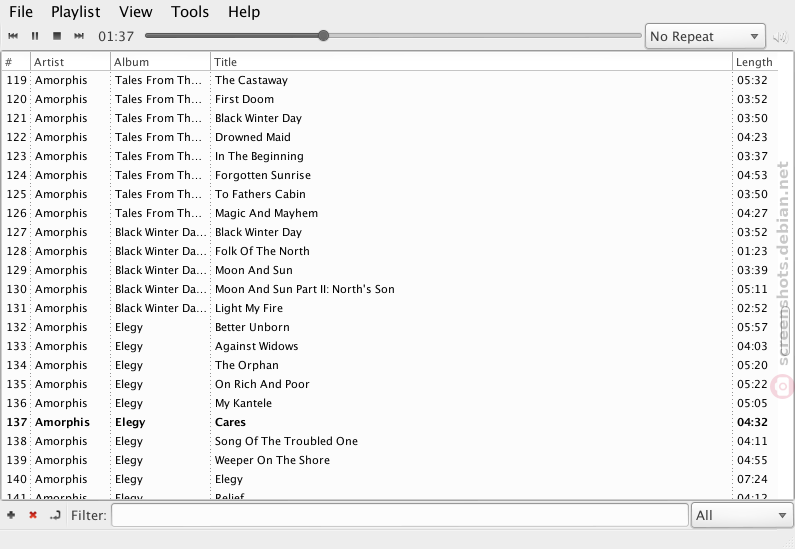
Task: Select the currently playing track Cares
Action: click(x=389, y=422)
